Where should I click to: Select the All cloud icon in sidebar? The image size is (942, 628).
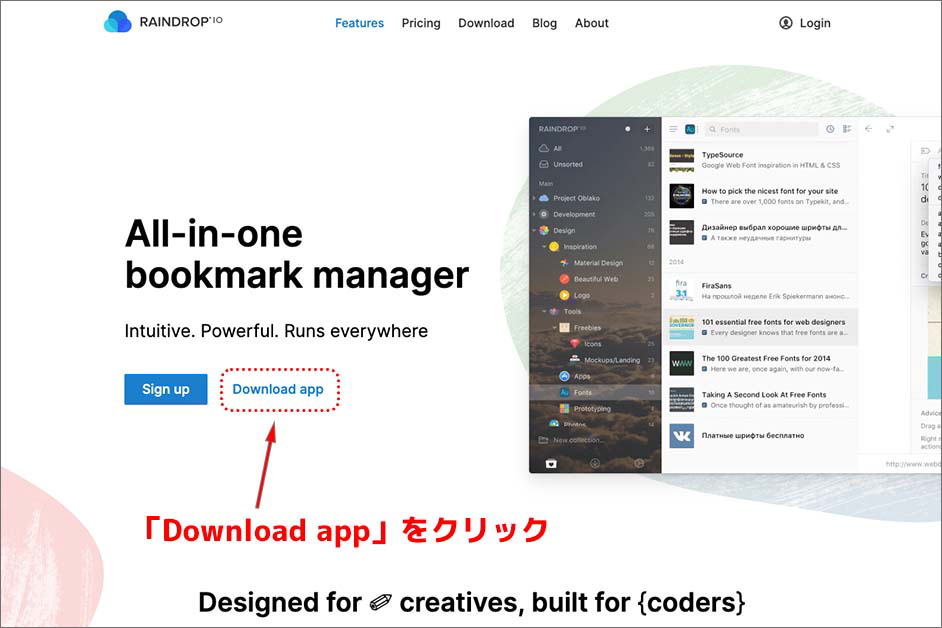[x=544, y=148]
